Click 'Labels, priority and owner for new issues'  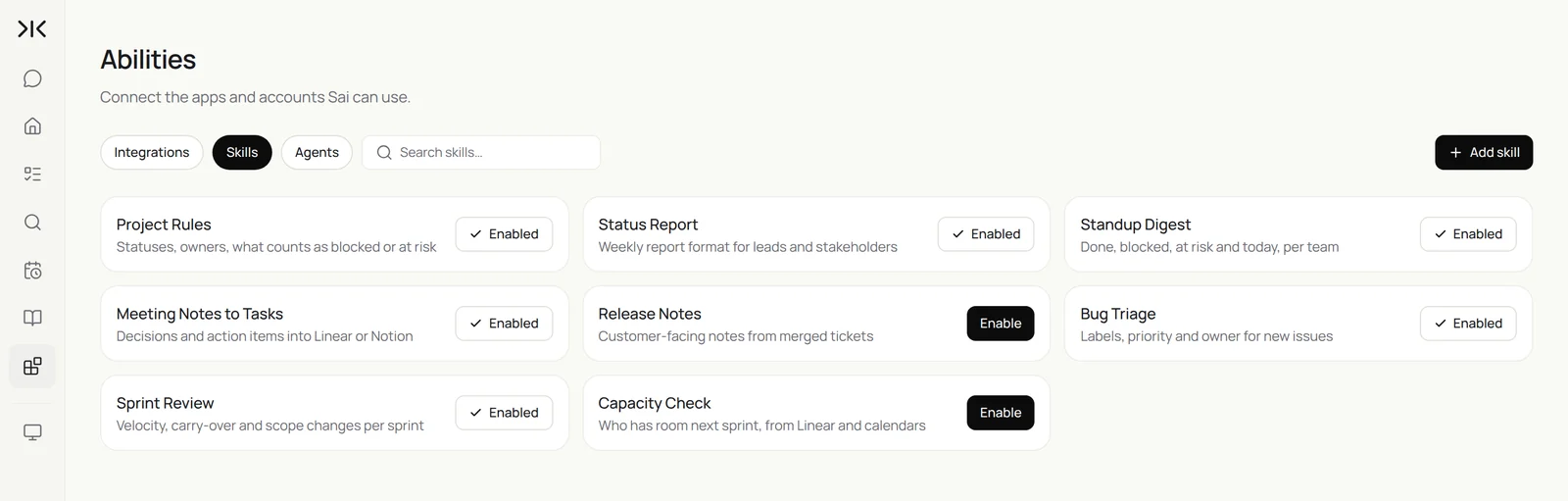(1206, 336)
